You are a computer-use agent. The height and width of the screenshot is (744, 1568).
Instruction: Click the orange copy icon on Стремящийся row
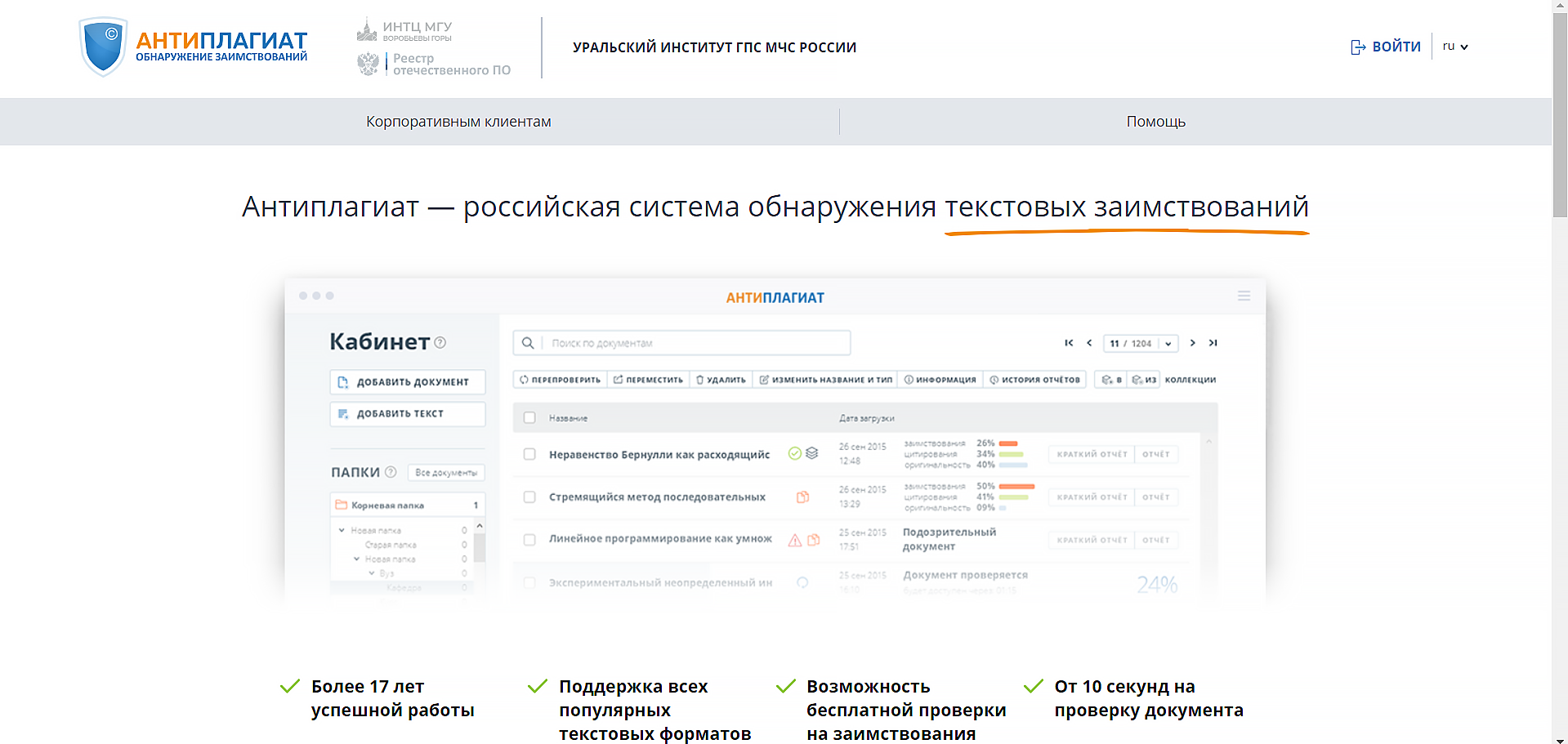pos(803,497)
